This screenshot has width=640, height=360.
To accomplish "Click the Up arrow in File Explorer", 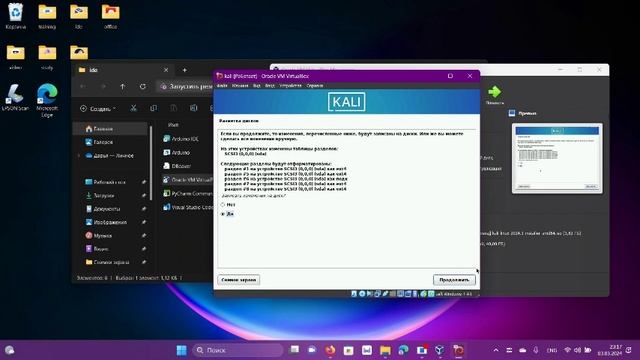I will 123,87.
